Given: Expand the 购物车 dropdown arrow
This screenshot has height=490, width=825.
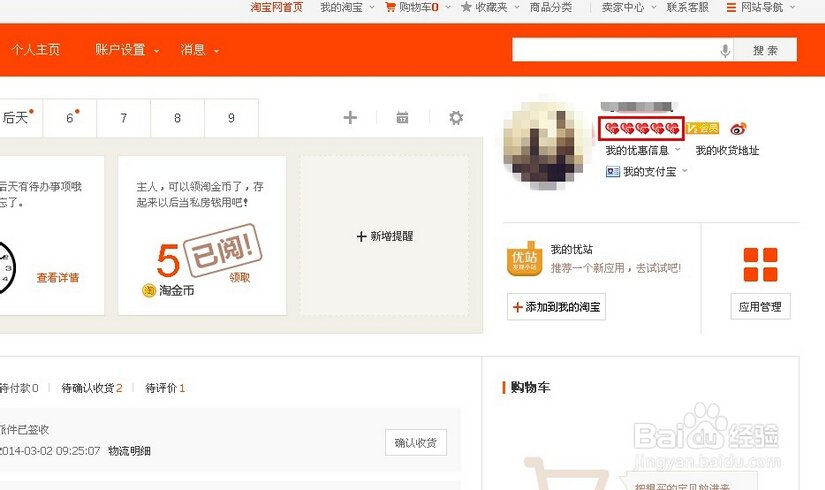Looking at the screenshot, I should (x=448, y=7).
